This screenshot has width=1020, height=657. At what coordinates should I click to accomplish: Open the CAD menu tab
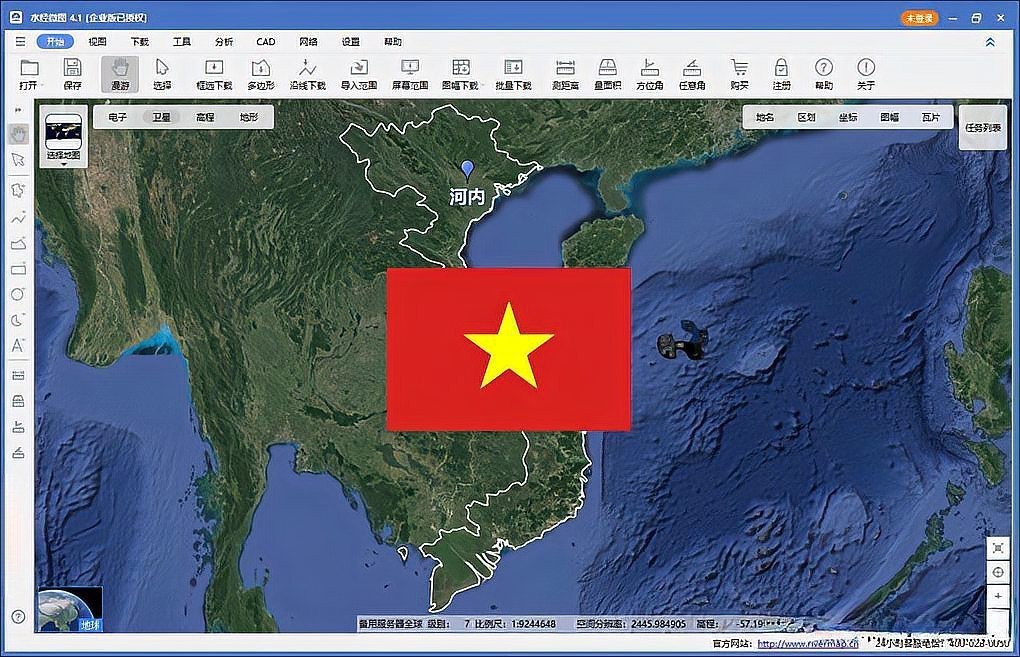pos(265,42)
